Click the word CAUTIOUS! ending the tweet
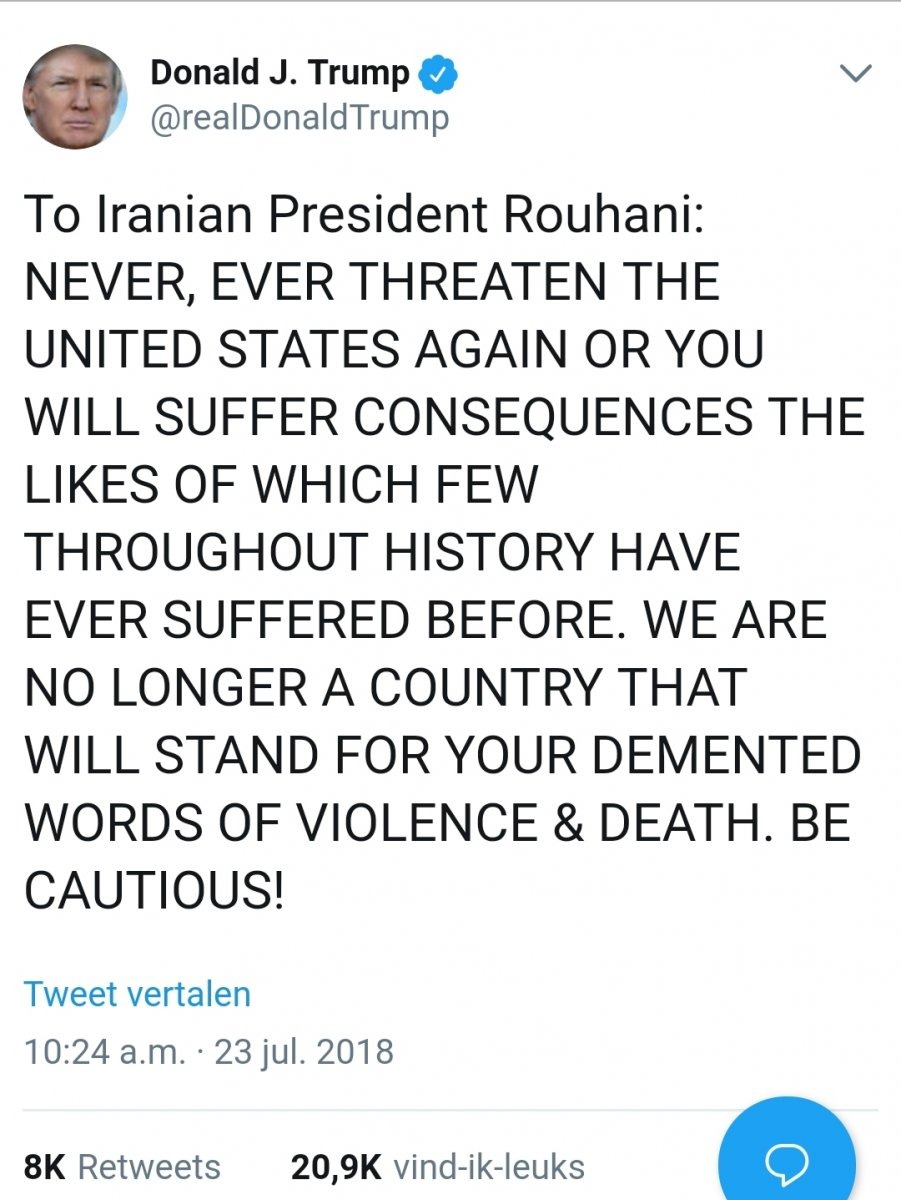The height and width of the screenshot is (1200, 901). coord(154,888)
